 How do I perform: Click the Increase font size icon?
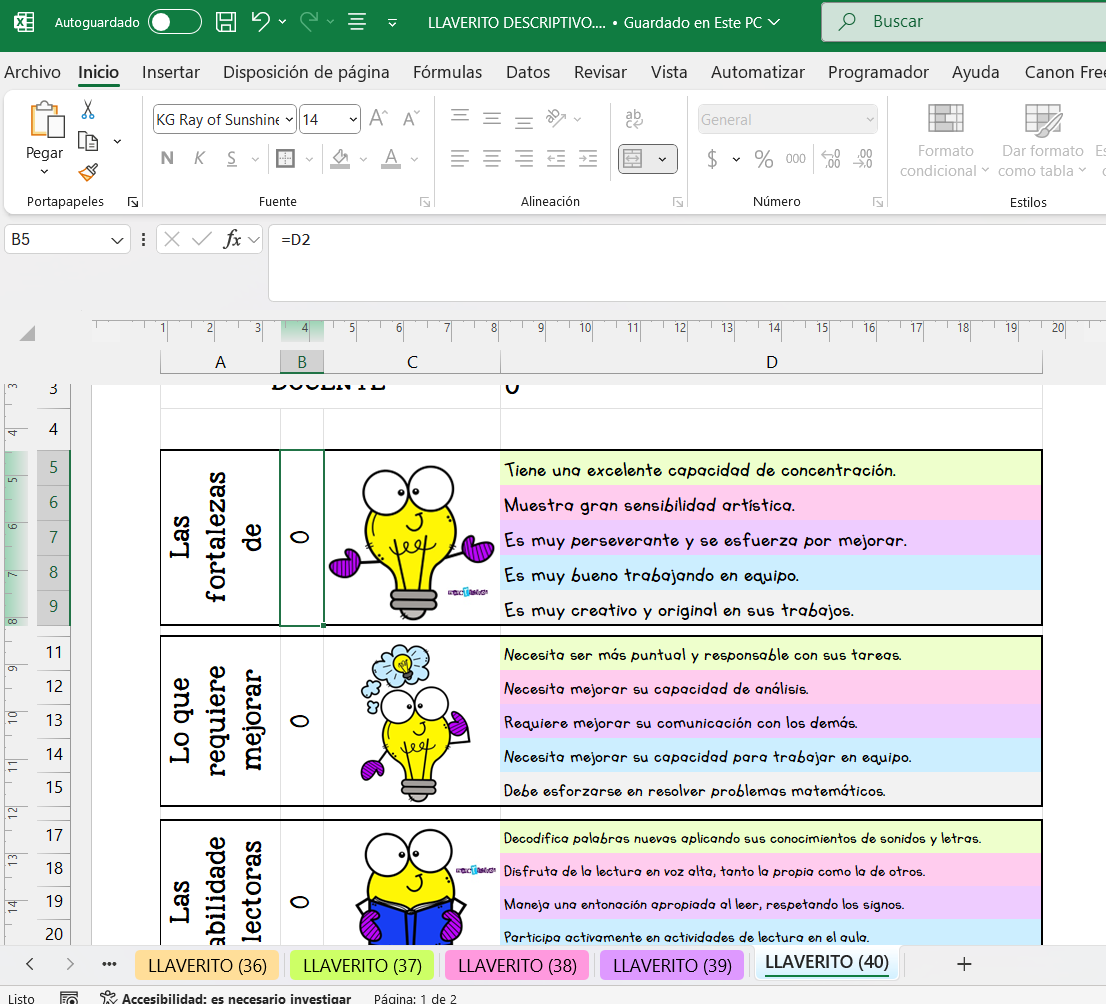[378, 119]
